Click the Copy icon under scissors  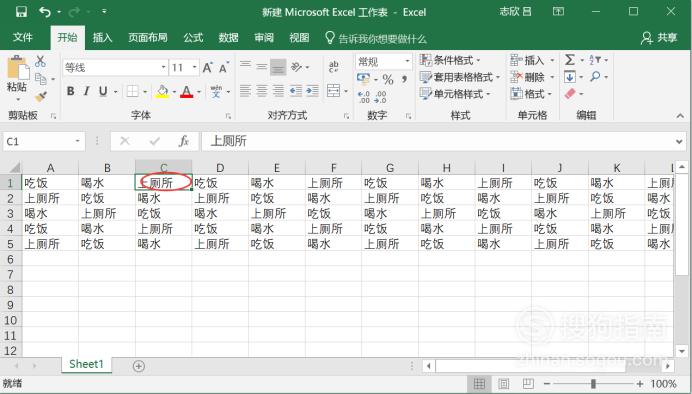[41, 79]
